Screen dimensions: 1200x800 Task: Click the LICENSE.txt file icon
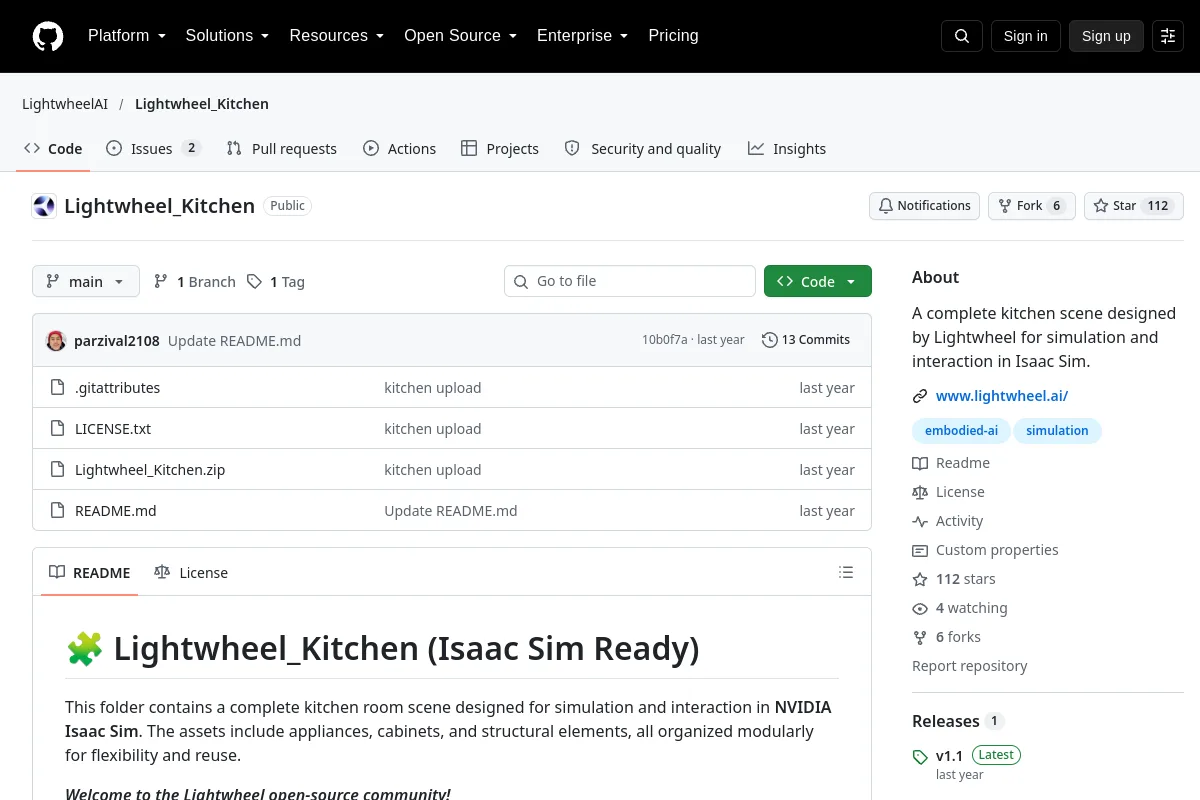point(57,429)
